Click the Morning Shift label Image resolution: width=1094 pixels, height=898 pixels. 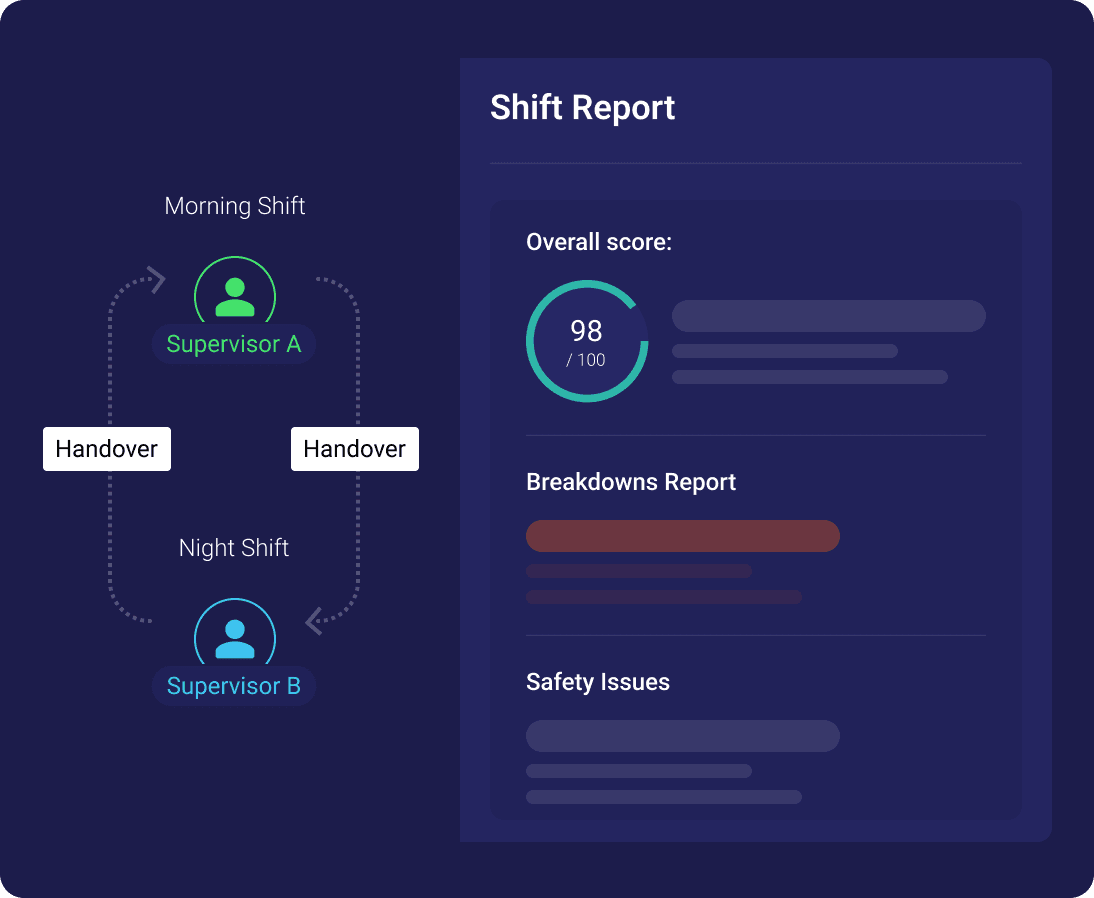(x=235, y=206)
